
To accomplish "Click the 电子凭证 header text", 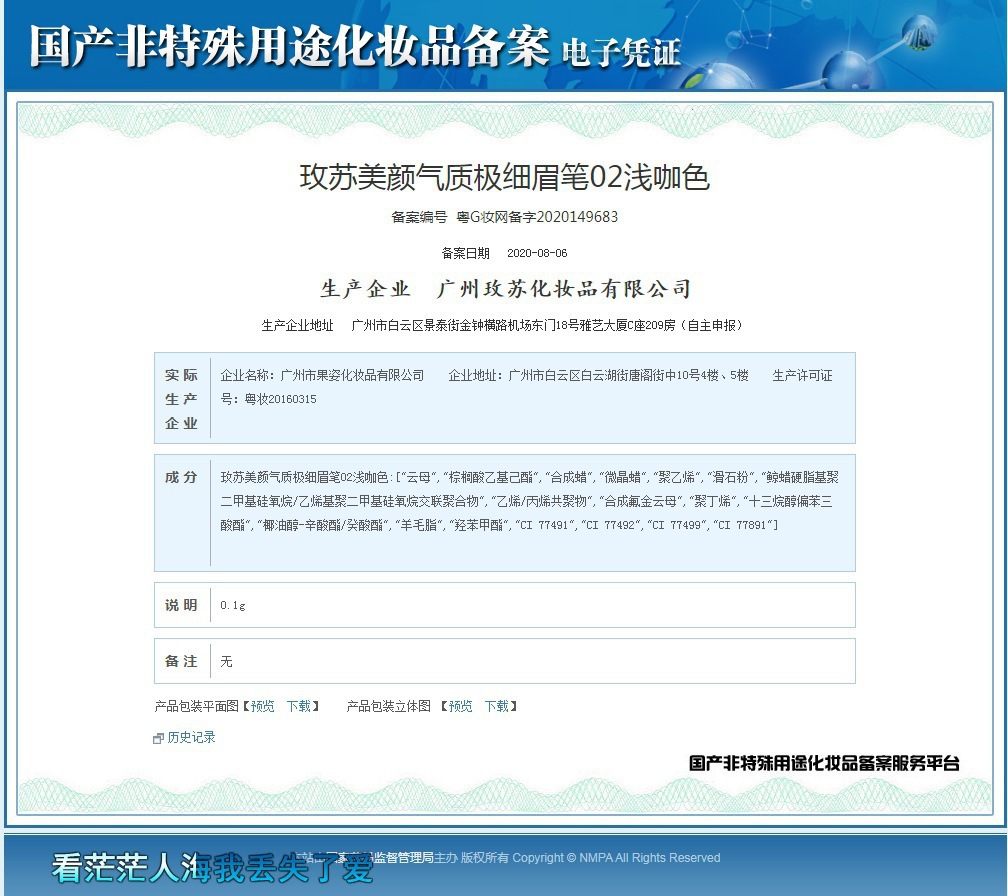I will coord(621,53).
